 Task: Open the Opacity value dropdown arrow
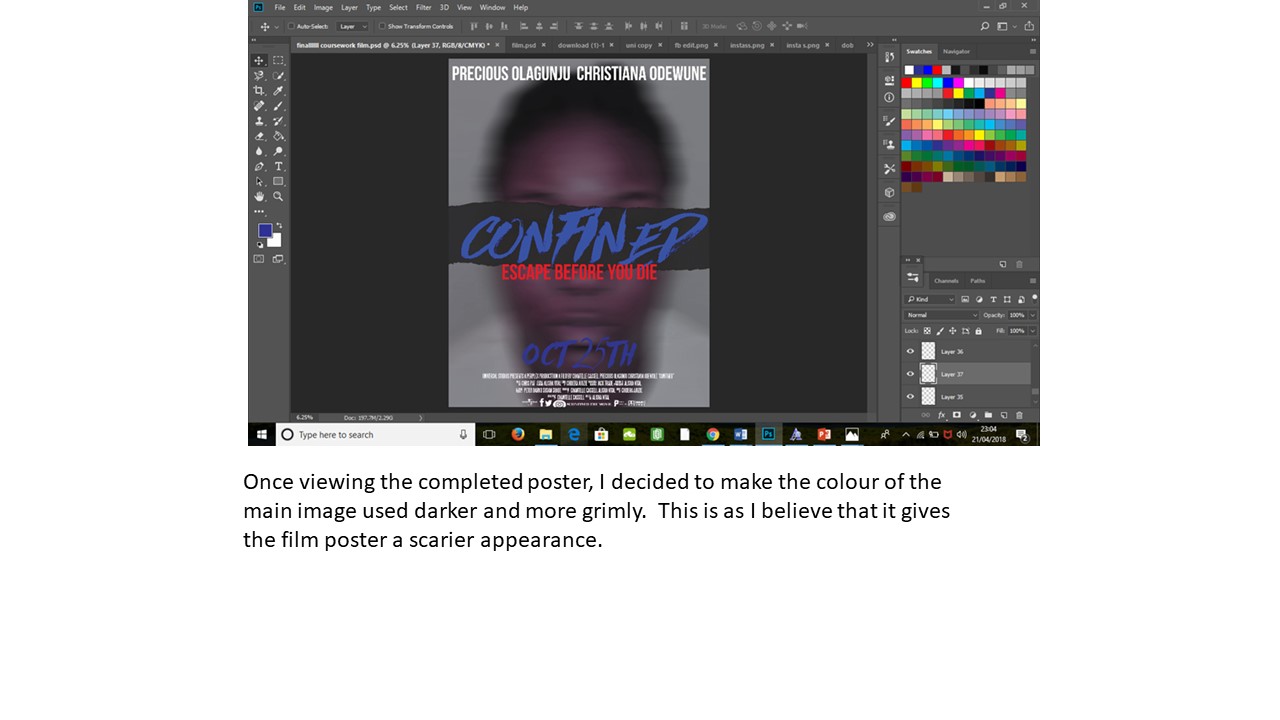coord(1032,315)
